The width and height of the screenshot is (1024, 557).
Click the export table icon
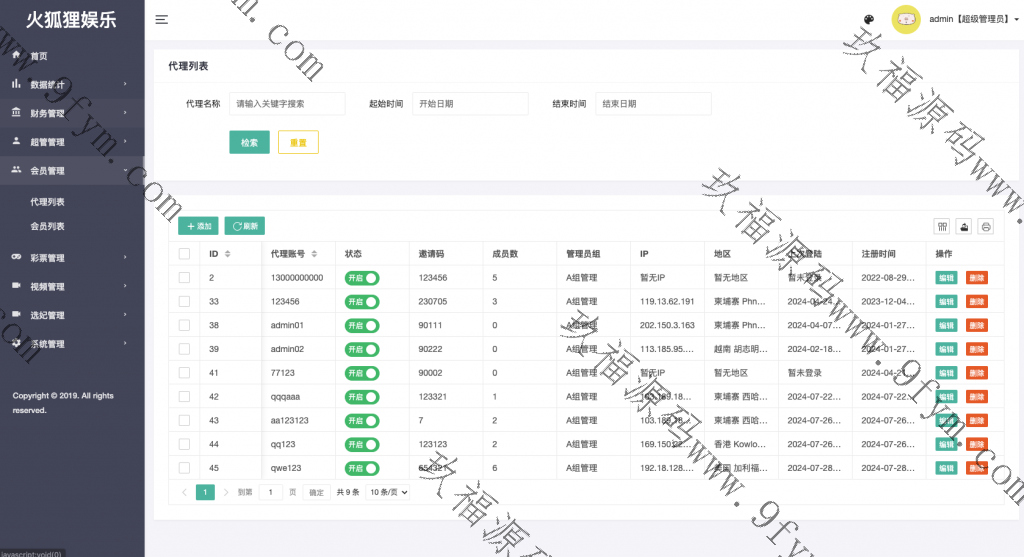coord(963,227)
